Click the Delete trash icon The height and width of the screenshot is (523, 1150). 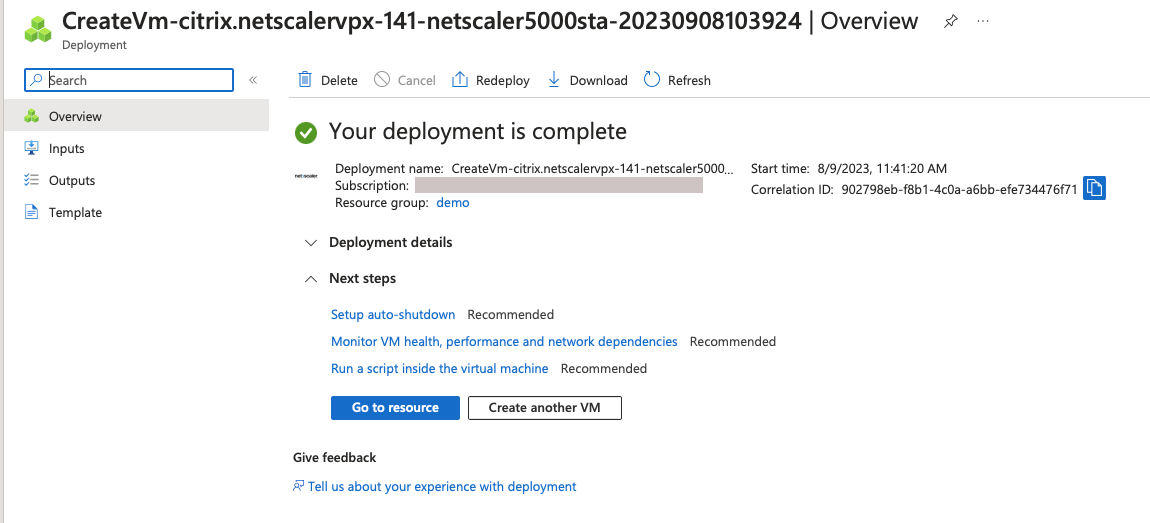(305, 80)
